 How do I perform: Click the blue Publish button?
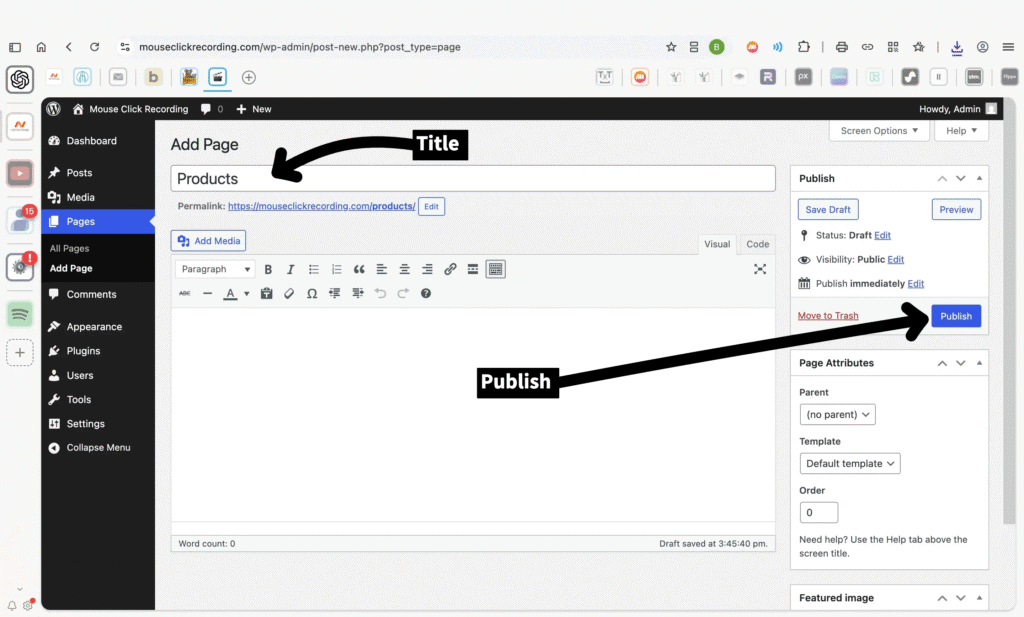(955, 316)
